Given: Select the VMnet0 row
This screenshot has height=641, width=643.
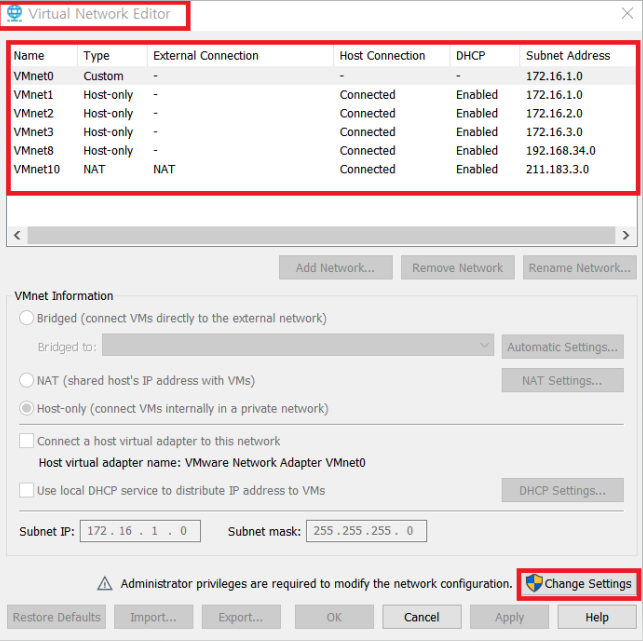Looking at the screenshot, I should [323, 76].
